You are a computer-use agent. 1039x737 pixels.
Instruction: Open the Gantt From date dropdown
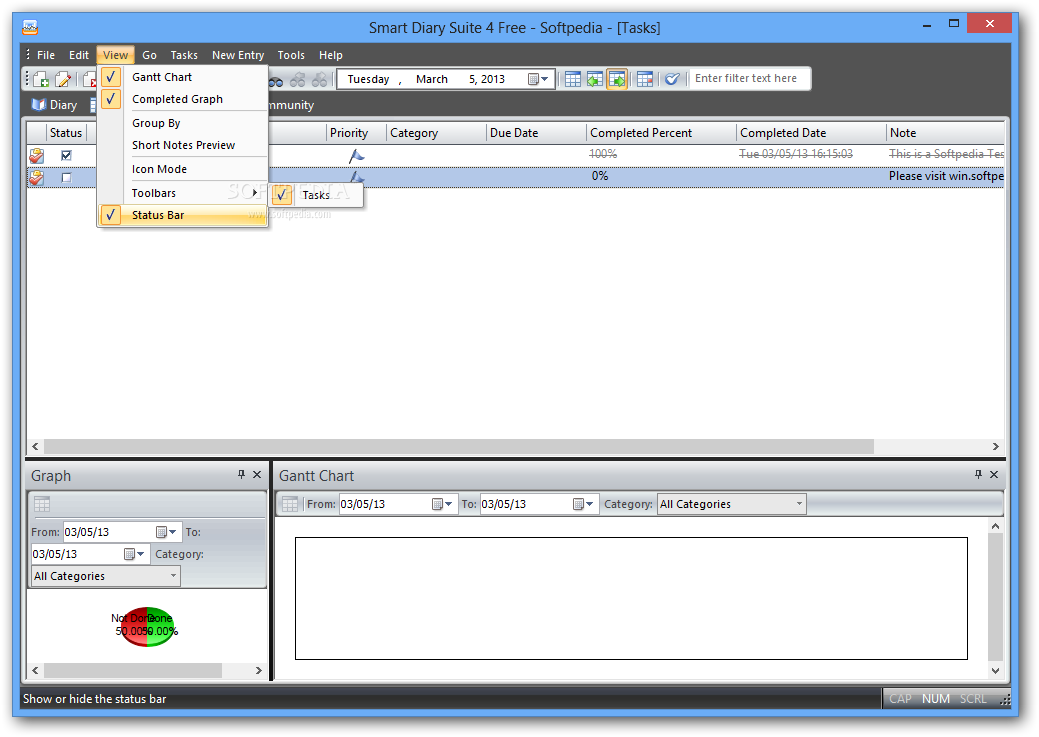point(443,504)
